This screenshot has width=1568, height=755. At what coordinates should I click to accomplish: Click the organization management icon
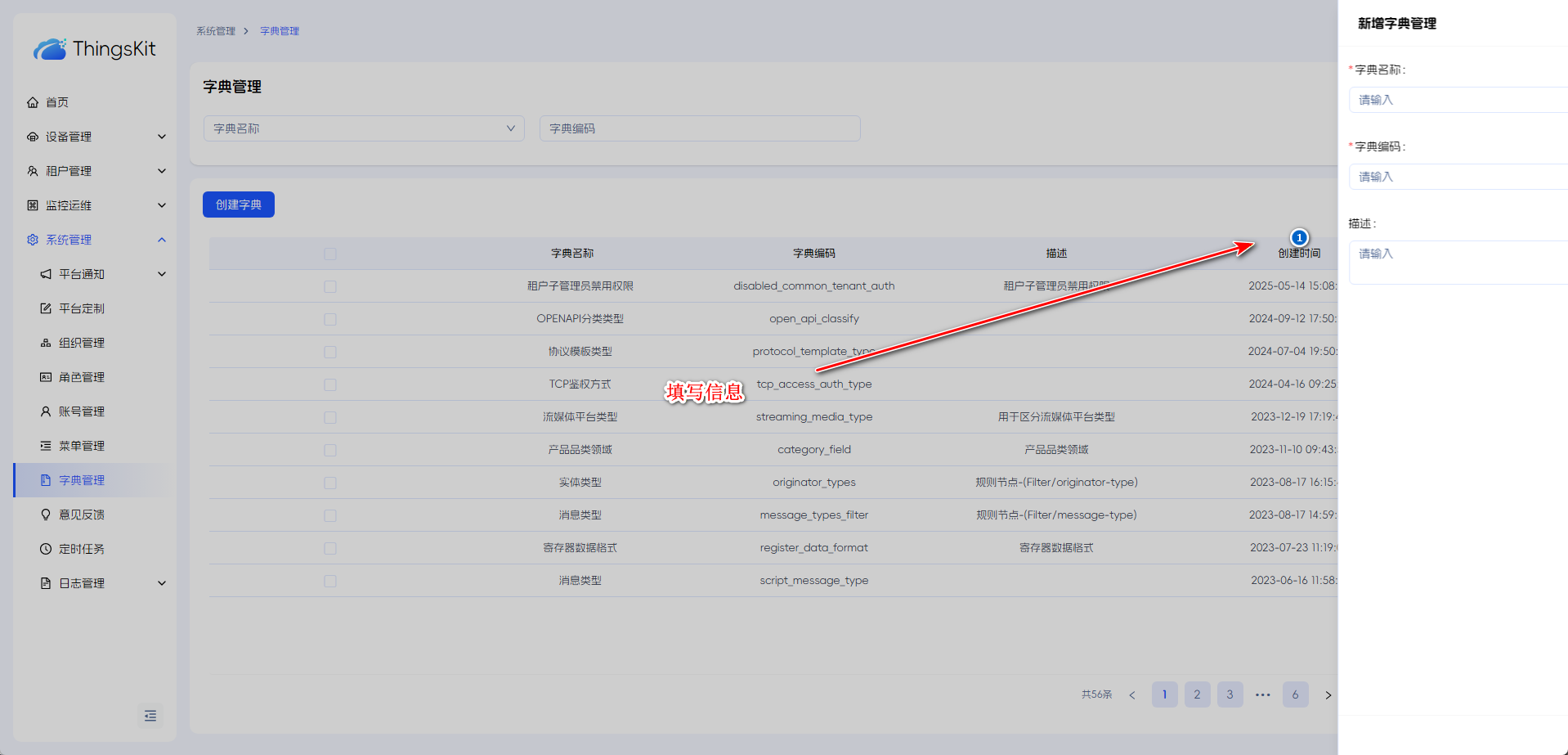coord(46,343)
